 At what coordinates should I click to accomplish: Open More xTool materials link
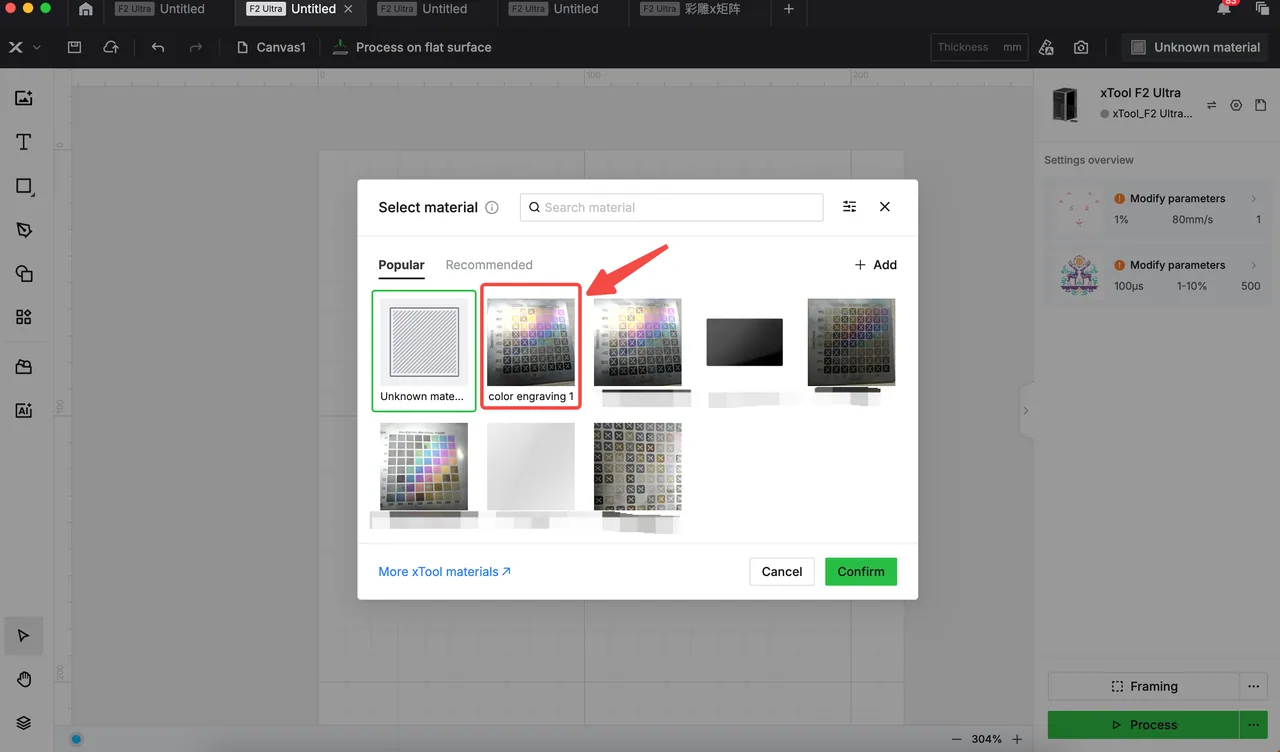445,572
